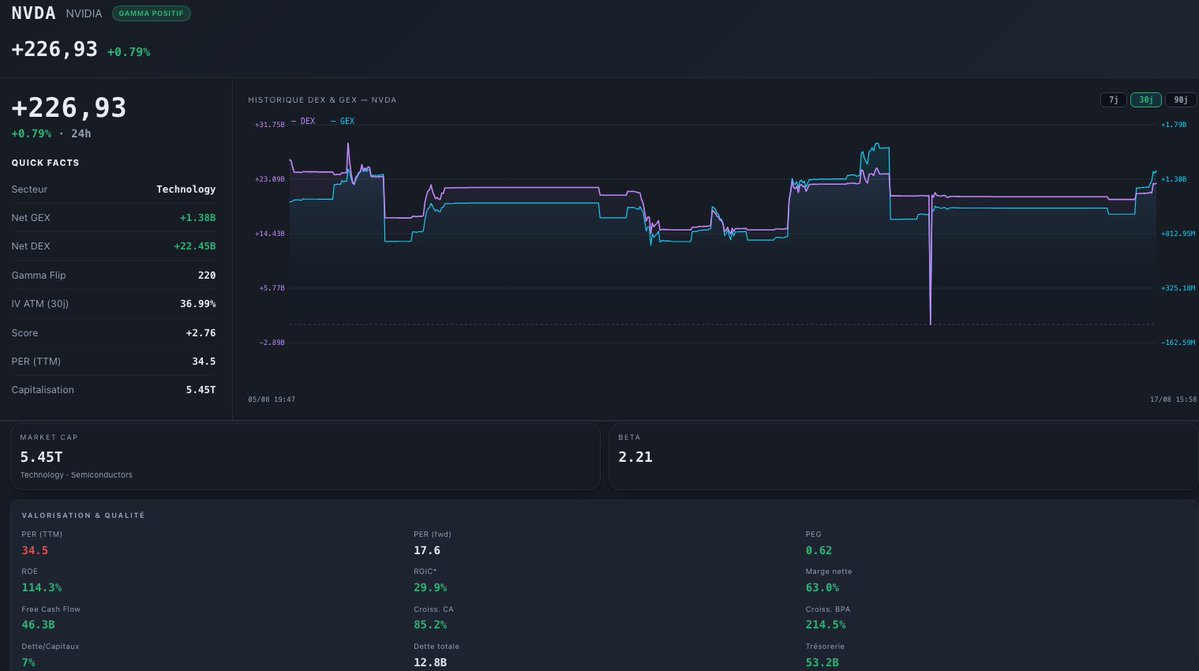
Task: Click the Capitalisation value 5.45T
Action: (200, 390)
